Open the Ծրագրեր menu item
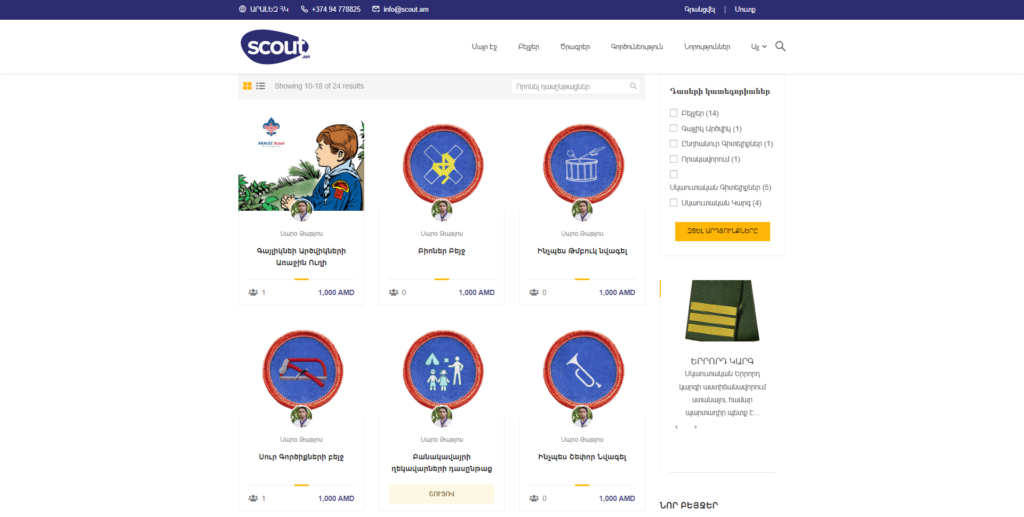Image resolution: width=1024 pixels, height=517 pixels. pos(575,46)
